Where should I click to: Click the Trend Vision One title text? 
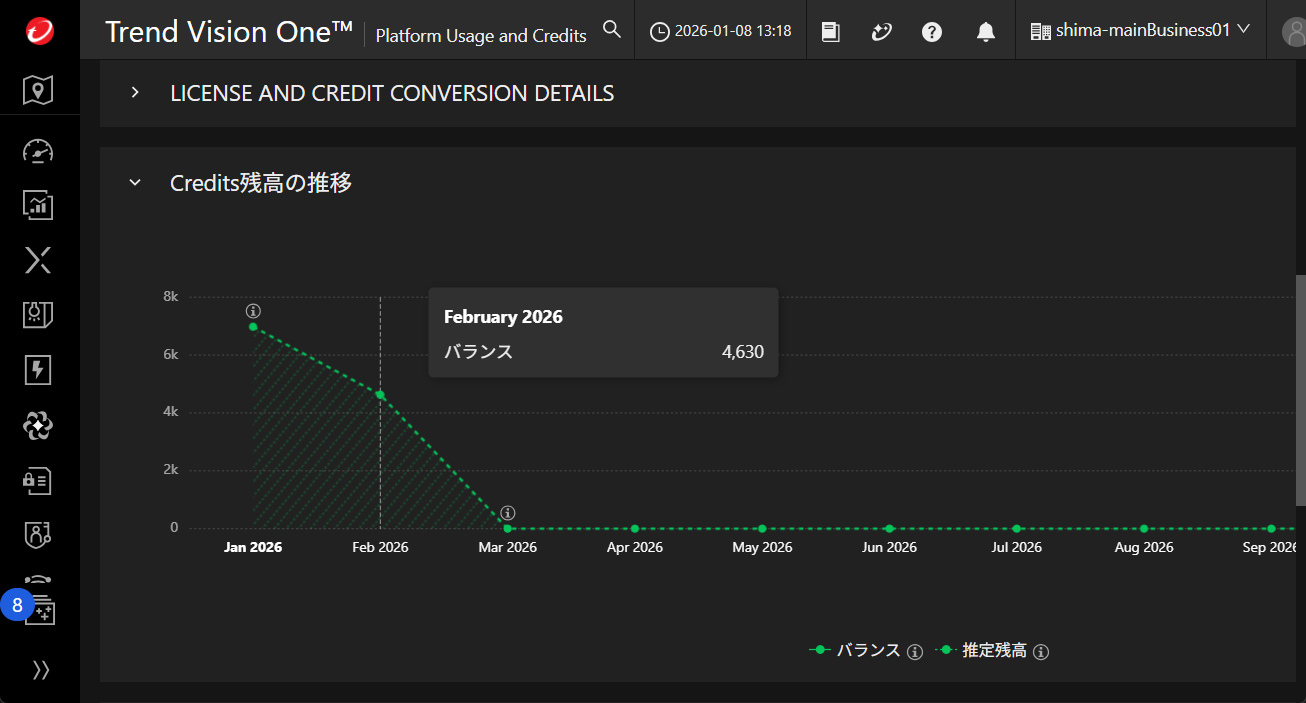(x=229, y=32)
